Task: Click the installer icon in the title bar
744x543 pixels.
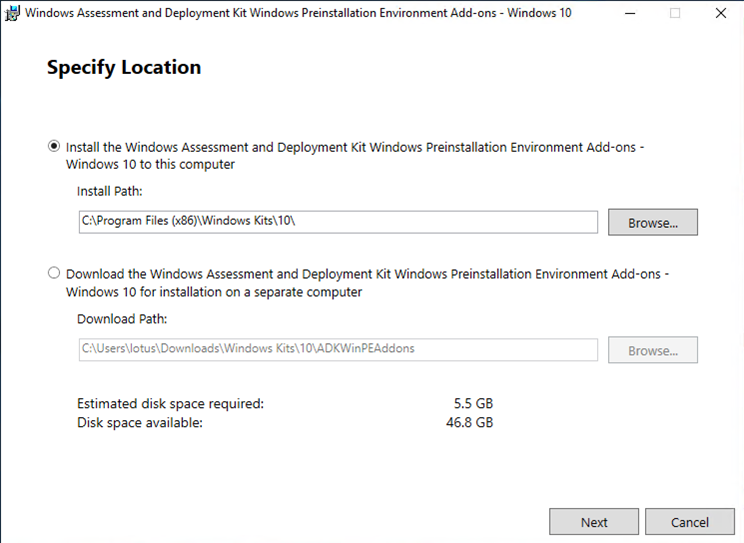Action: tap(12, 13)
